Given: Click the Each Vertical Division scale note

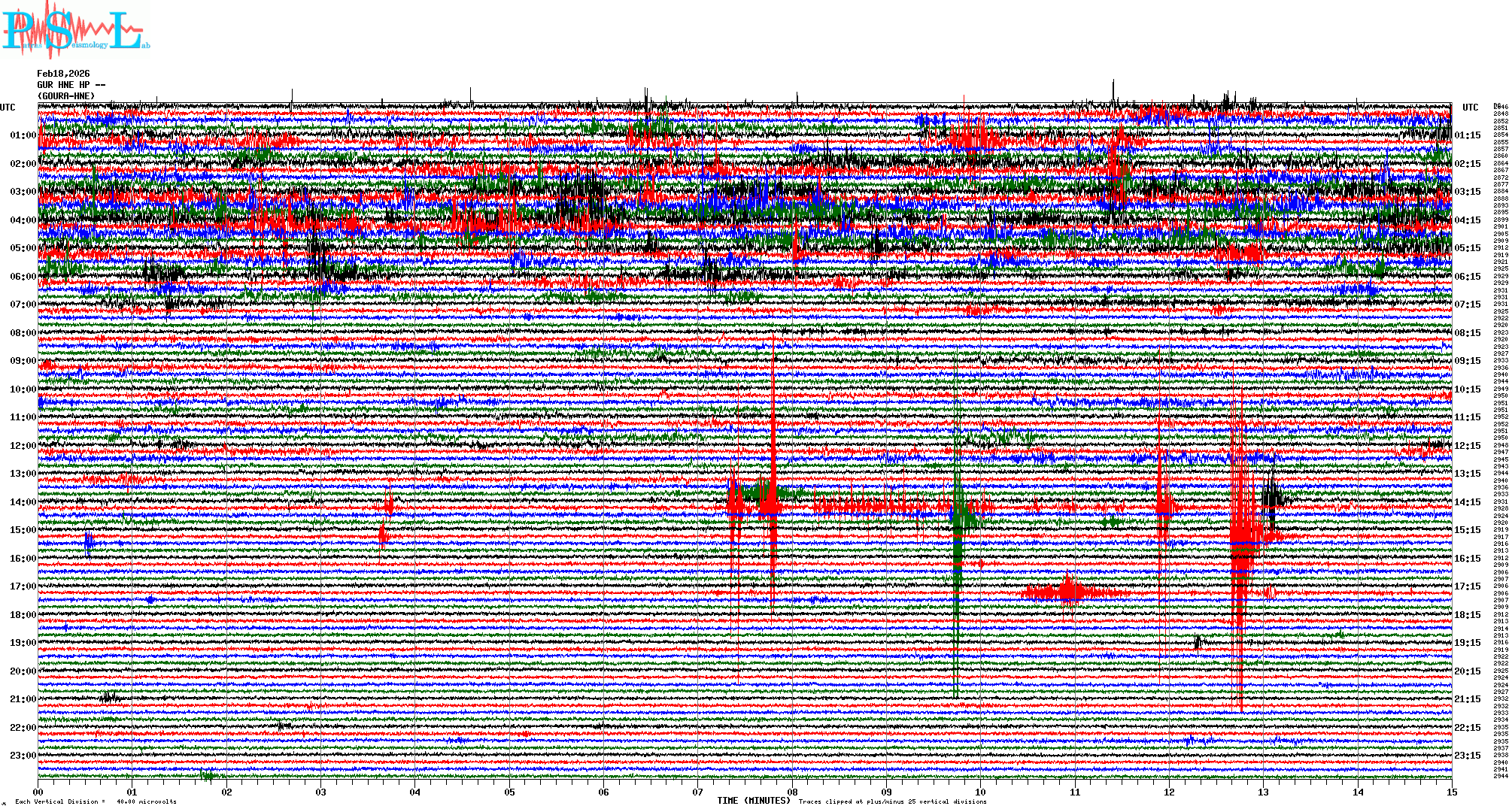Looking at the screenshot, I should [x=96, y=801].
